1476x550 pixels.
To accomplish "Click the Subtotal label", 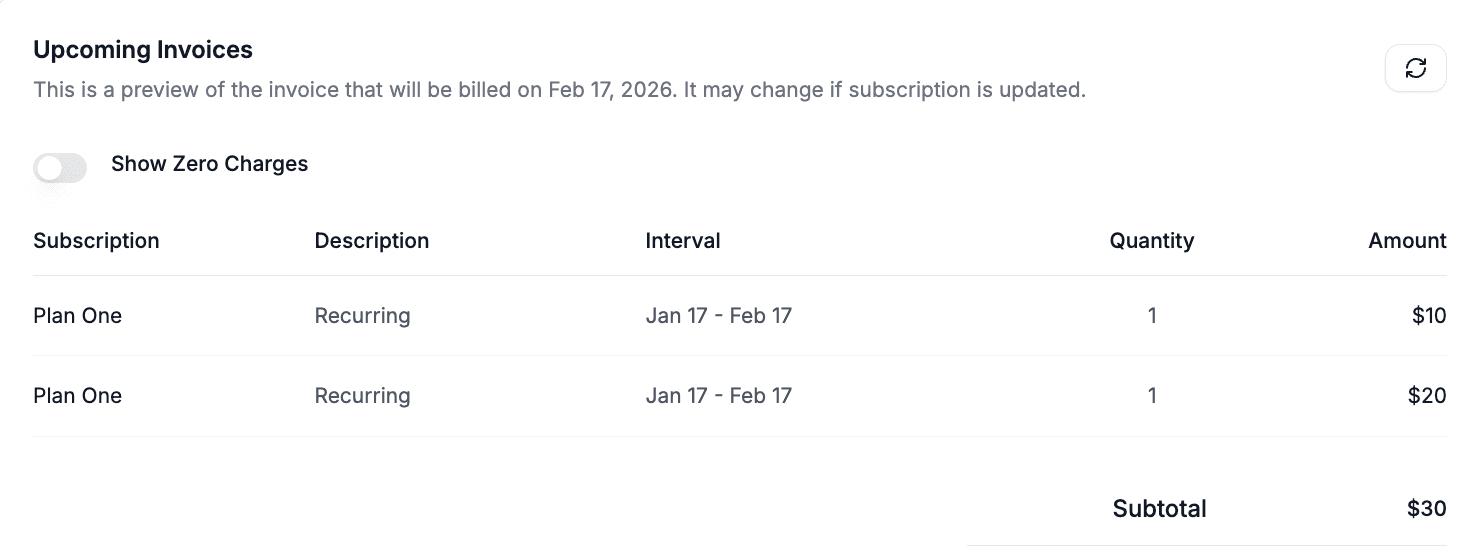I will (1159, 509).
